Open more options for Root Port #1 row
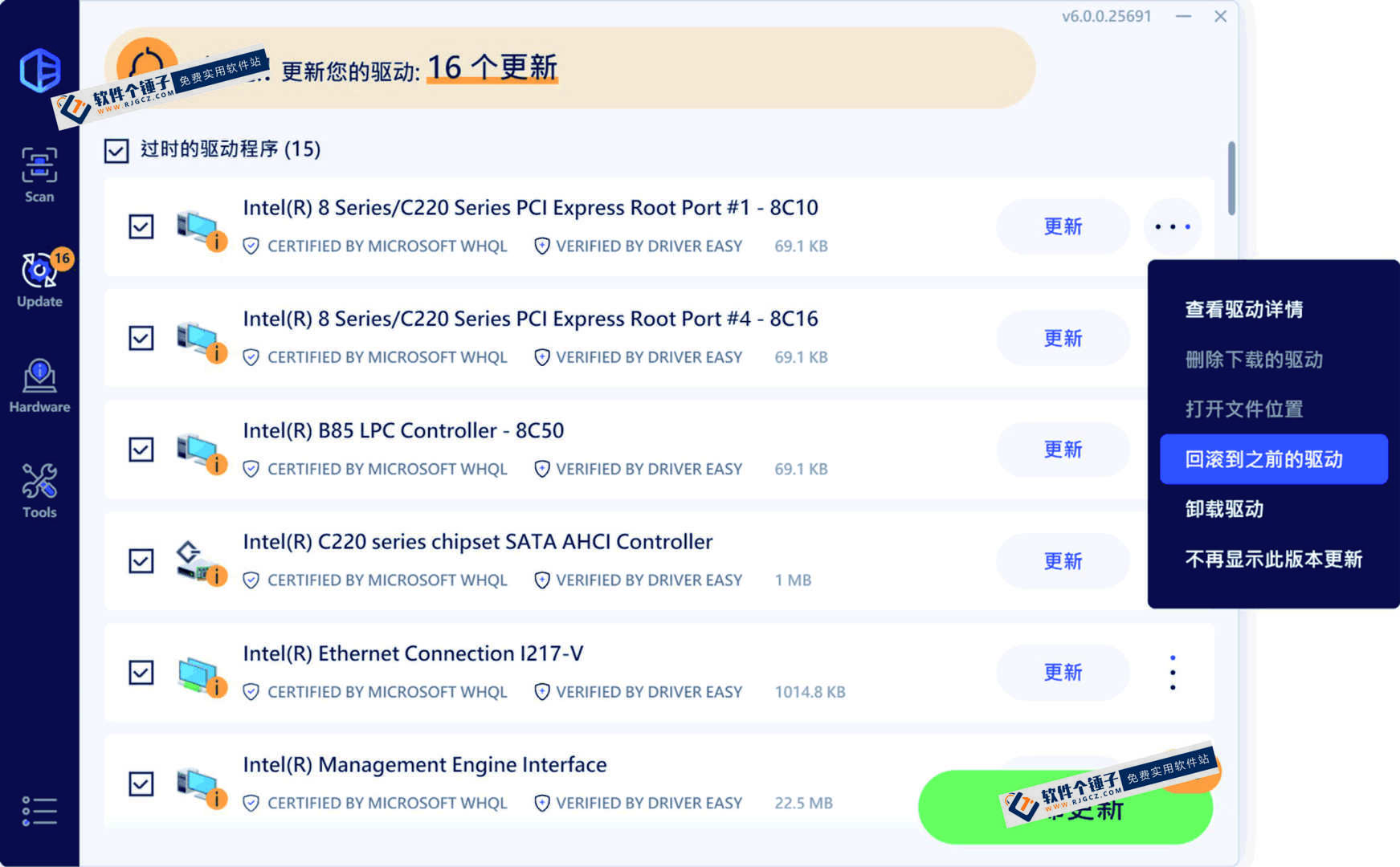Screen dimensions: 1400x867 point(1173,226)
